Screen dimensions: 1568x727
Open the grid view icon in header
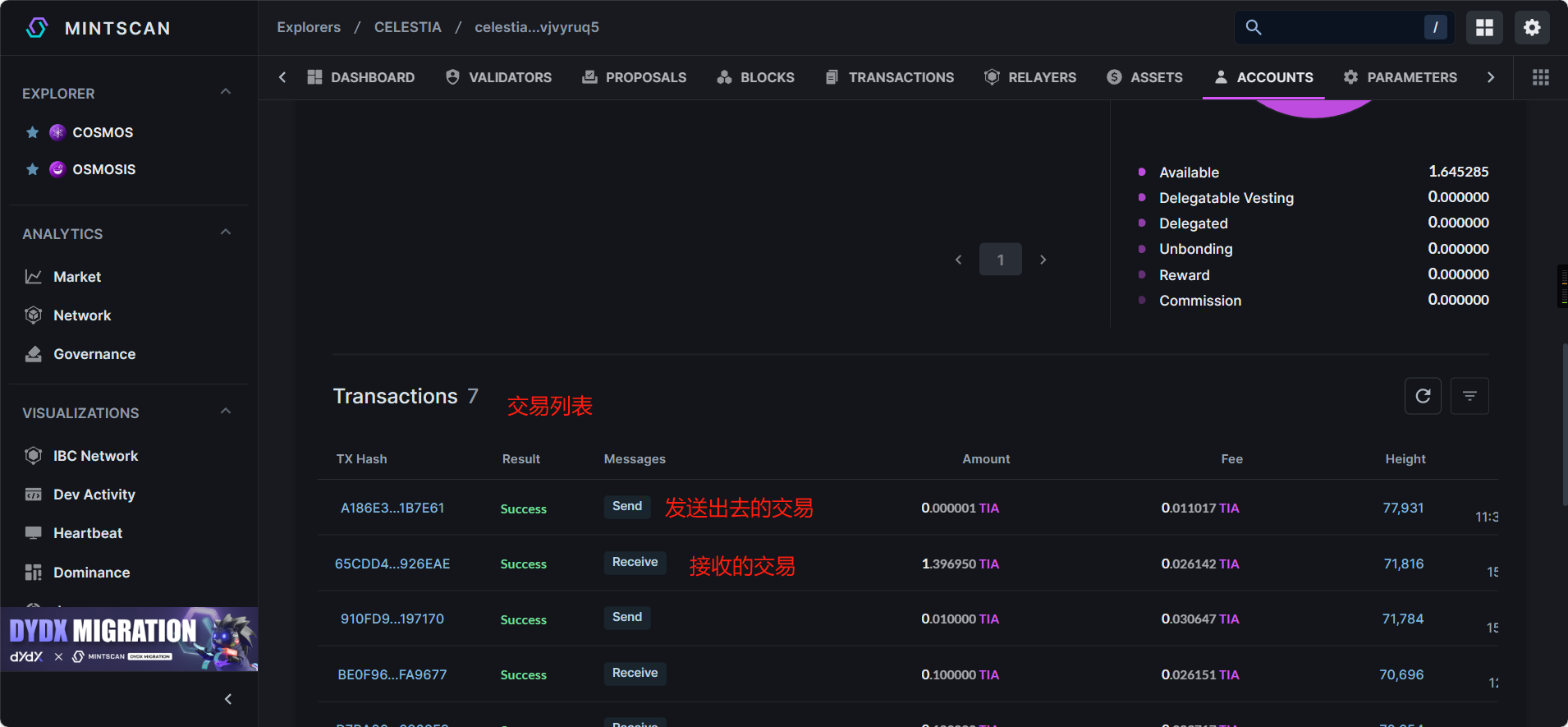click(x=1484, y=27)
